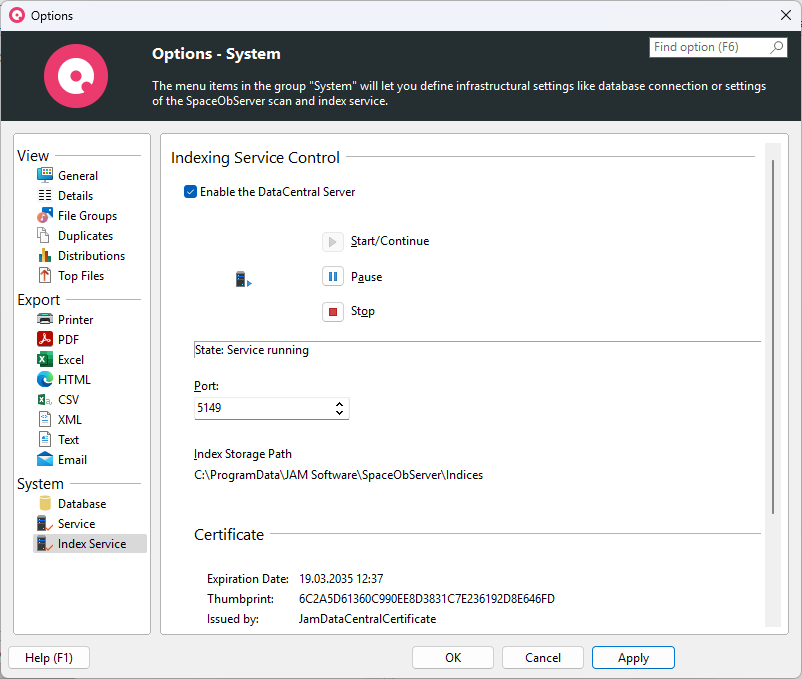Viewport: 802px width, 679px height.
Task: Apply the current settings
Action: (x=633, y=658)
